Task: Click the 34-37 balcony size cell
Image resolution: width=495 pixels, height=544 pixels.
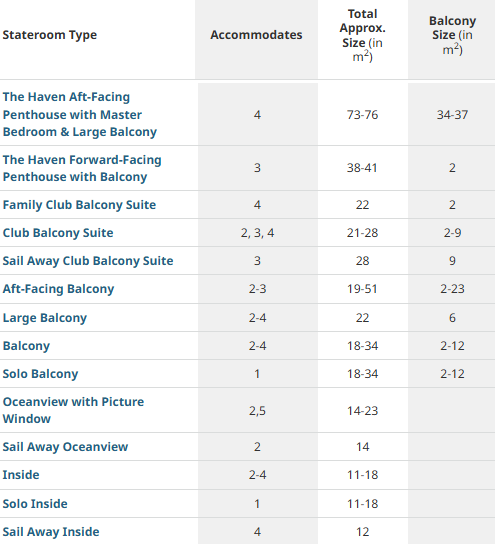Action: [x=452, y=115]
